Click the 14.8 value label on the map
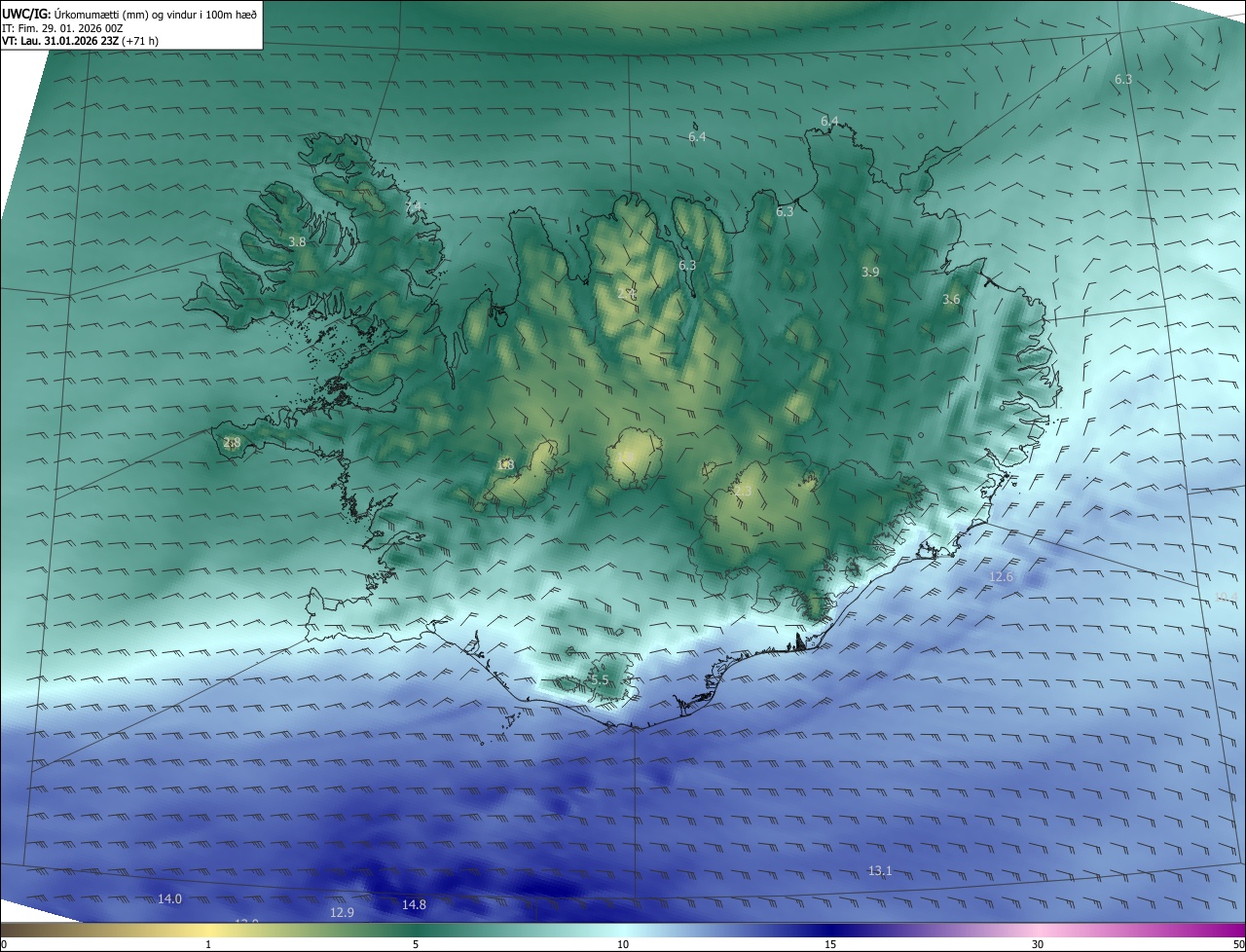Image resolution: width=1246 pixels, height=952 pixels. pos(414,904)
